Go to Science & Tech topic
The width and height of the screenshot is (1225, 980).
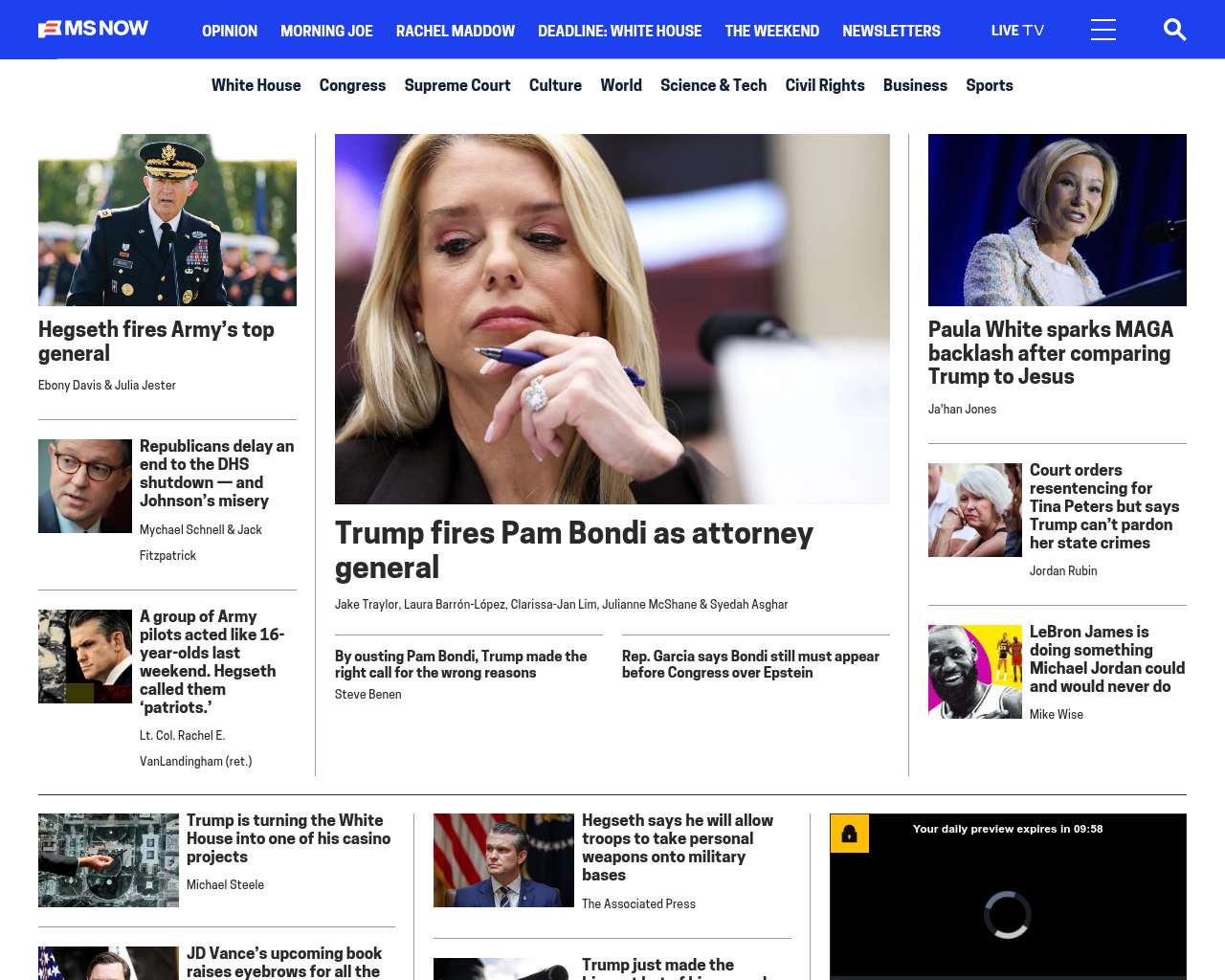(x=714, y=85)
